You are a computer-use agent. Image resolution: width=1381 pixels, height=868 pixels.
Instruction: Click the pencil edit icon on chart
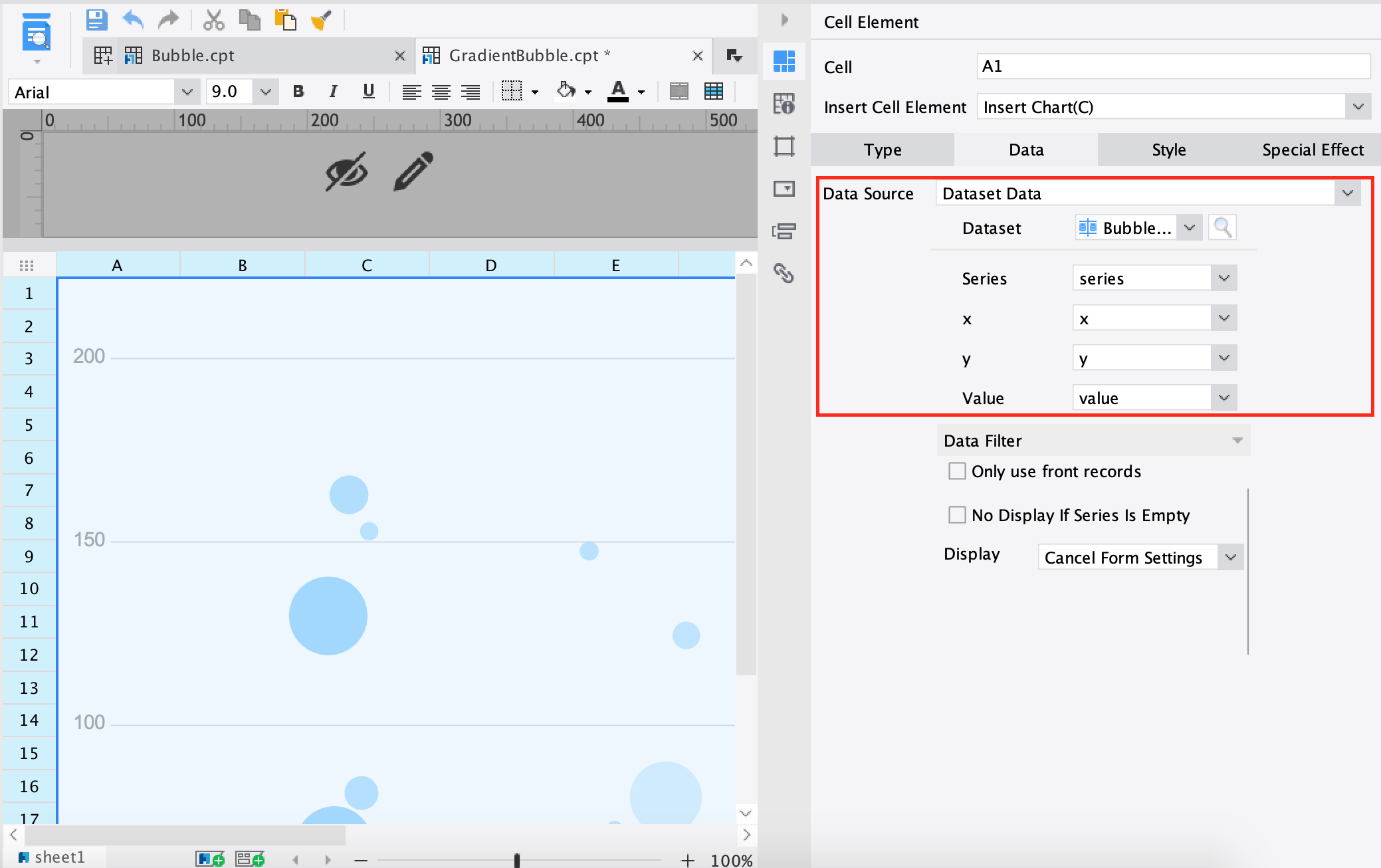click(x=413, y=171)
